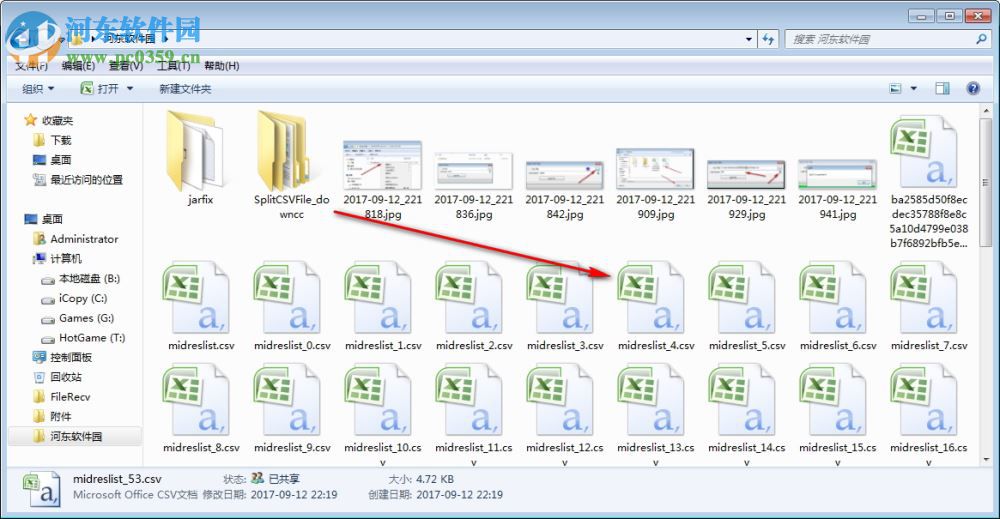
Task: Select the midreslist_0.csv file icon
Action: point(287,298)
